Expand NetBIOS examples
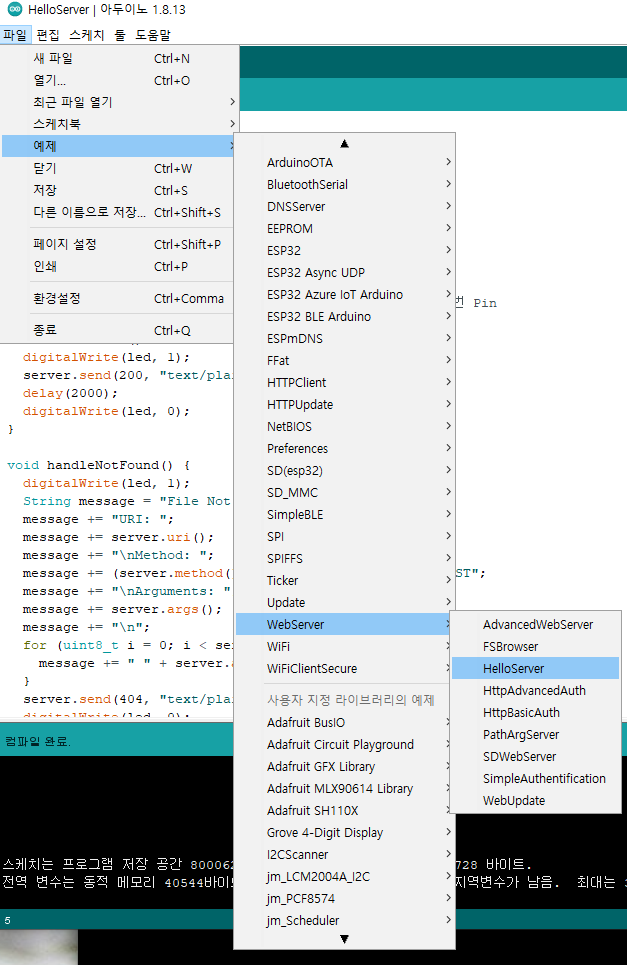The width and height of the screenshot is (627, 965). click(x=345, y=426)
